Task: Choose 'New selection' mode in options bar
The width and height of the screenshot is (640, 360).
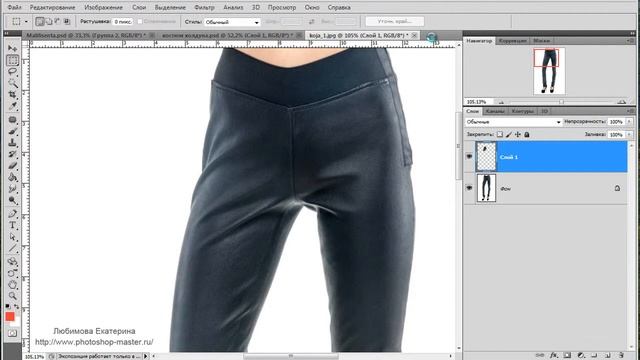Action: [40, 21]
